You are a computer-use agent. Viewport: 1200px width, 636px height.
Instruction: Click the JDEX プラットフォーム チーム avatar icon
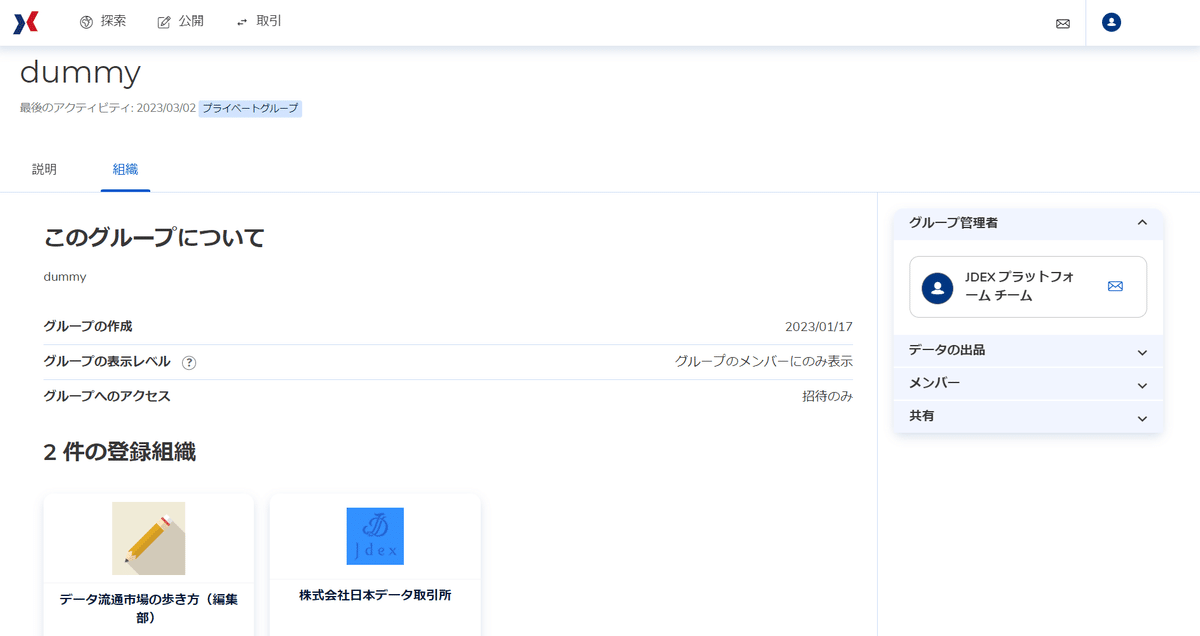(x=937, y=287)
